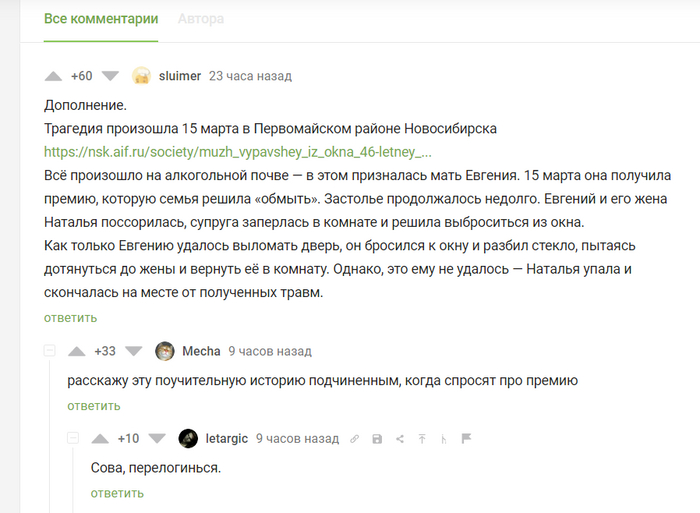This screenshot has width=700, height=513.
Task: Downvote the Mecha comment
Action: (x=134, y=351)
